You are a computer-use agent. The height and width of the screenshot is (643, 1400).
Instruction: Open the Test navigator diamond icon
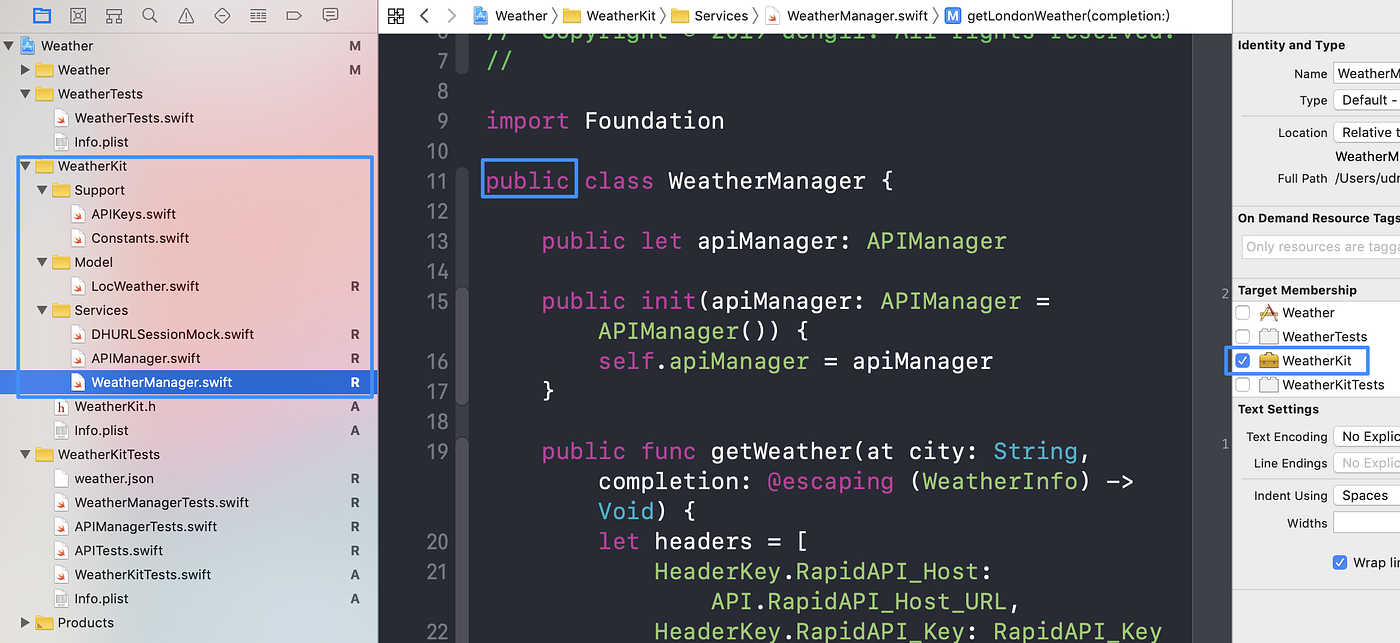222,15
